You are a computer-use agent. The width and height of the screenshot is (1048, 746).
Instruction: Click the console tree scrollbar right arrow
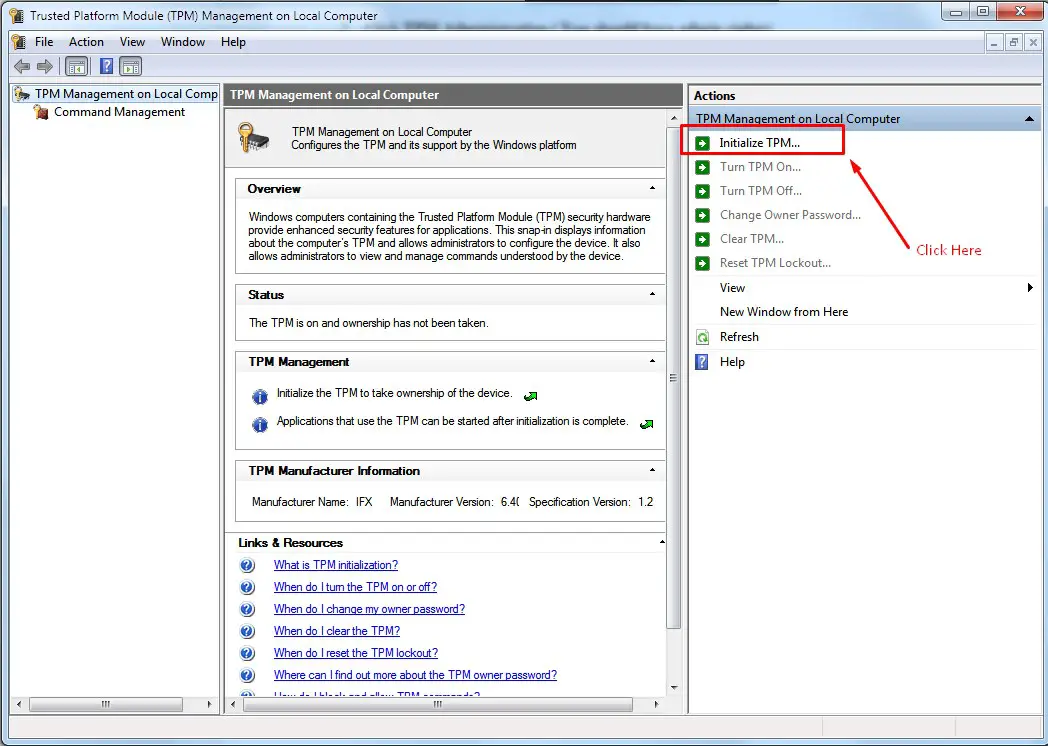(x=209, y=705)
